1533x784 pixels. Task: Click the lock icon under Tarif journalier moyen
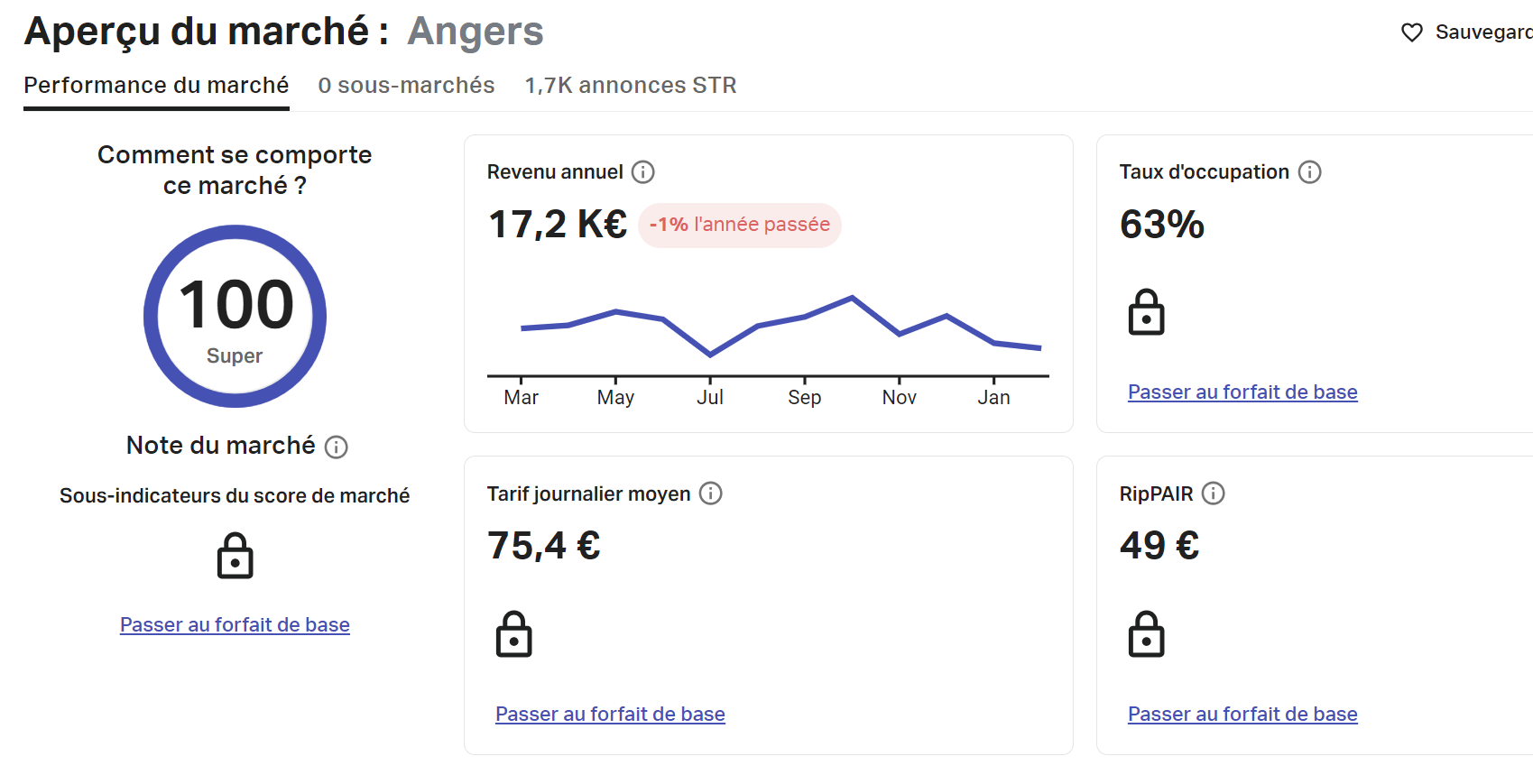point(514,634)
